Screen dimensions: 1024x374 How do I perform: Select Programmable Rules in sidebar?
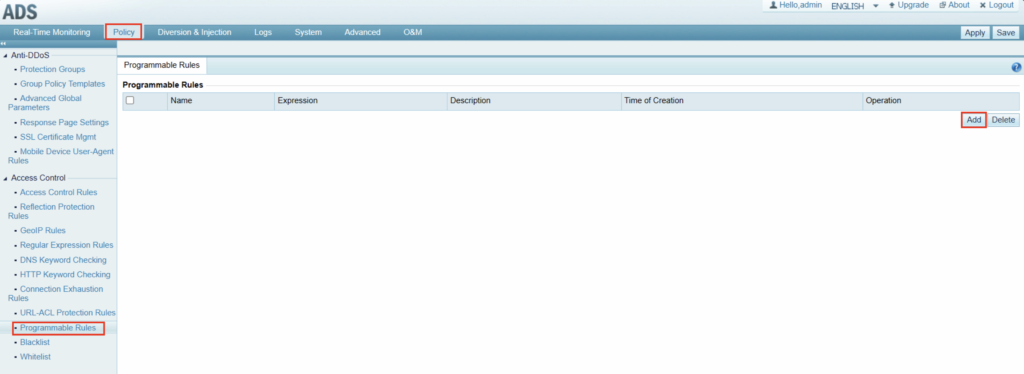[x=58, y=328]
